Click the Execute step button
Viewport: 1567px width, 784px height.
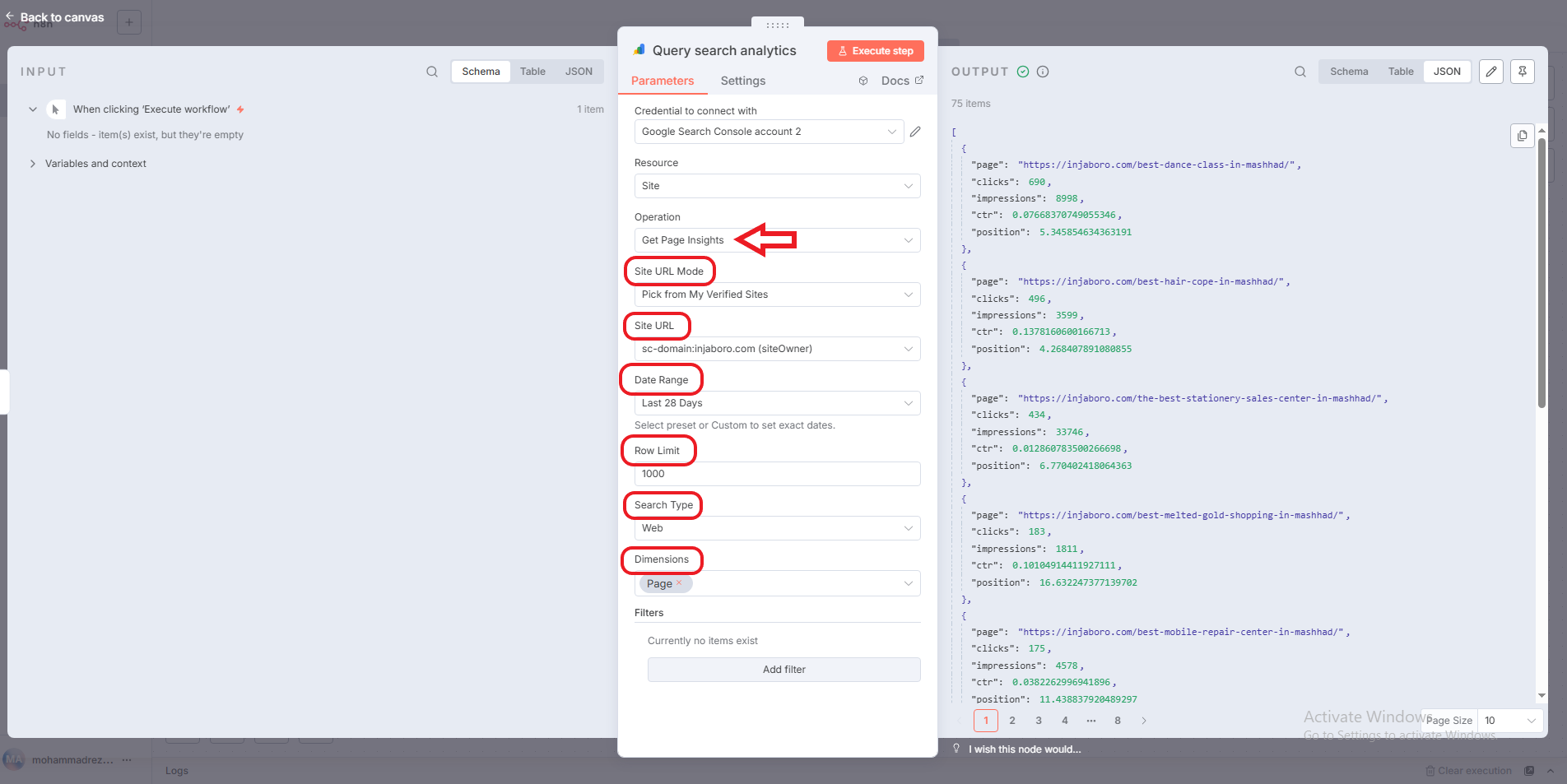(x=875, y=51)
